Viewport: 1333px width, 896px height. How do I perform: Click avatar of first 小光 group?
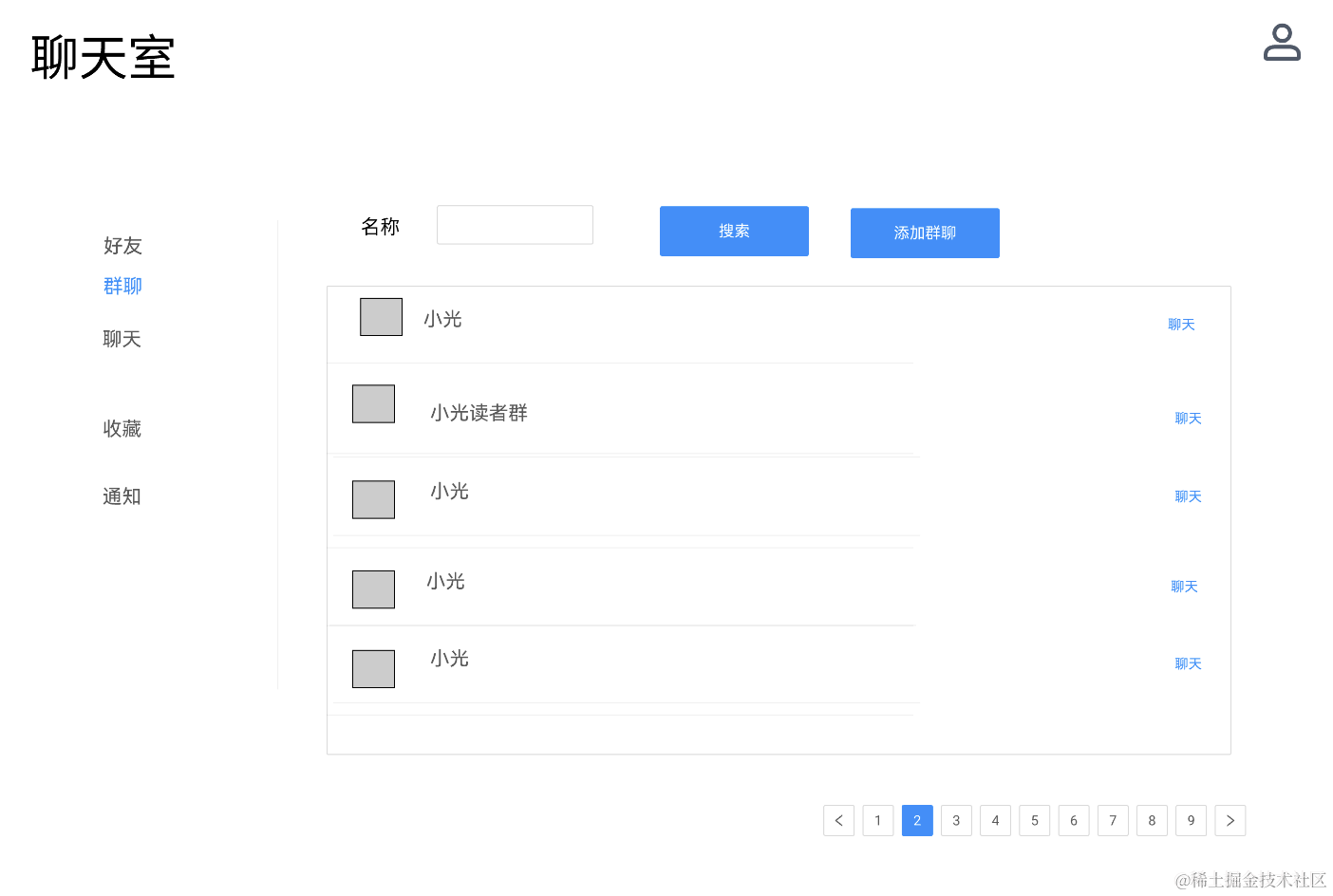tap(381, 317)
